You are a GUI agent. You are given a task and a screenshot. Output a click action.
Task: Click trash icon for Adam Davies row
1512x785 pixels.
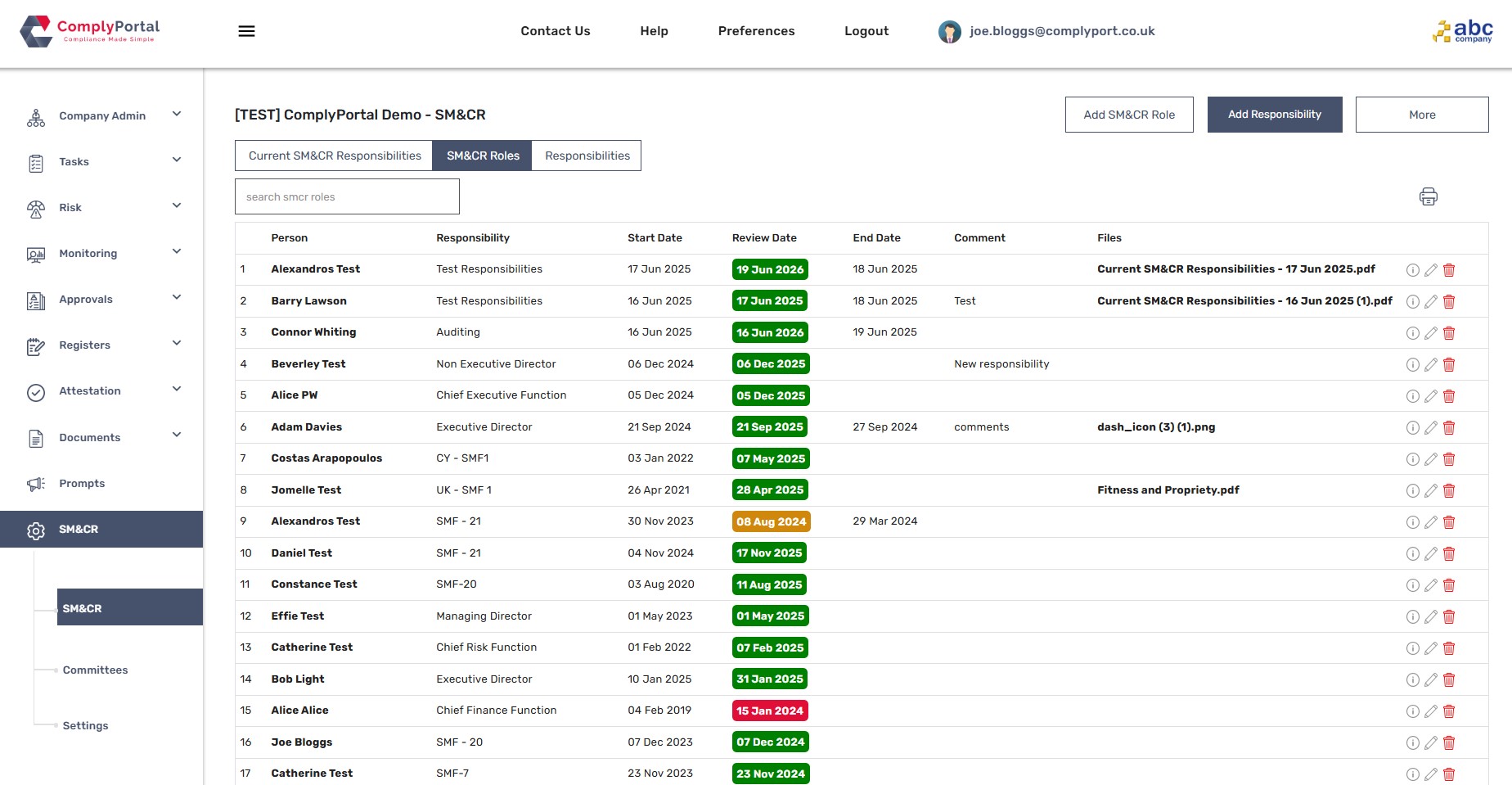click(1449, 427)
